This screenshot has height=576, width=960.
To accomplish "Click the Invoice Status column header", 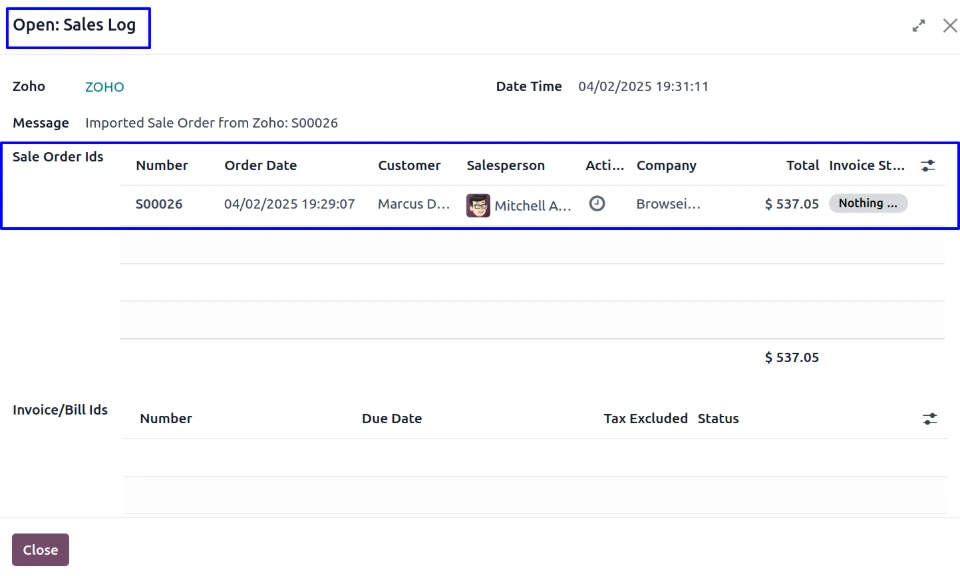I will click(x=866, y=166).
